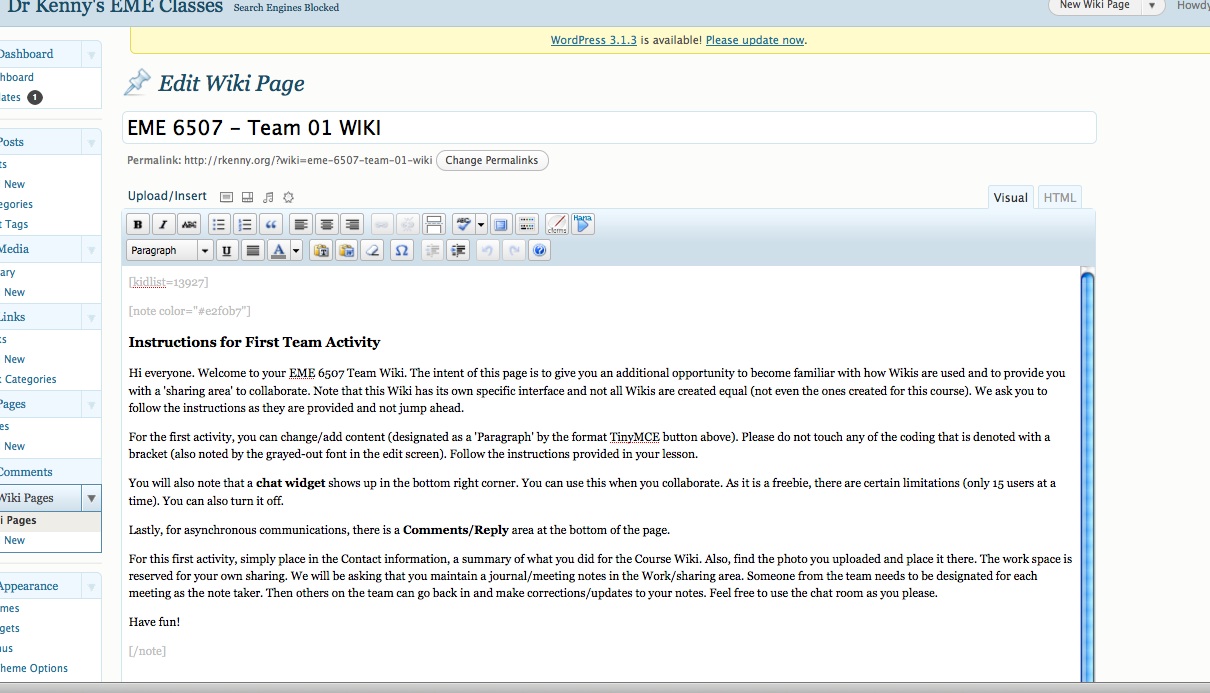Toggle italic formatting in the editor toolbar

[163, 224]
